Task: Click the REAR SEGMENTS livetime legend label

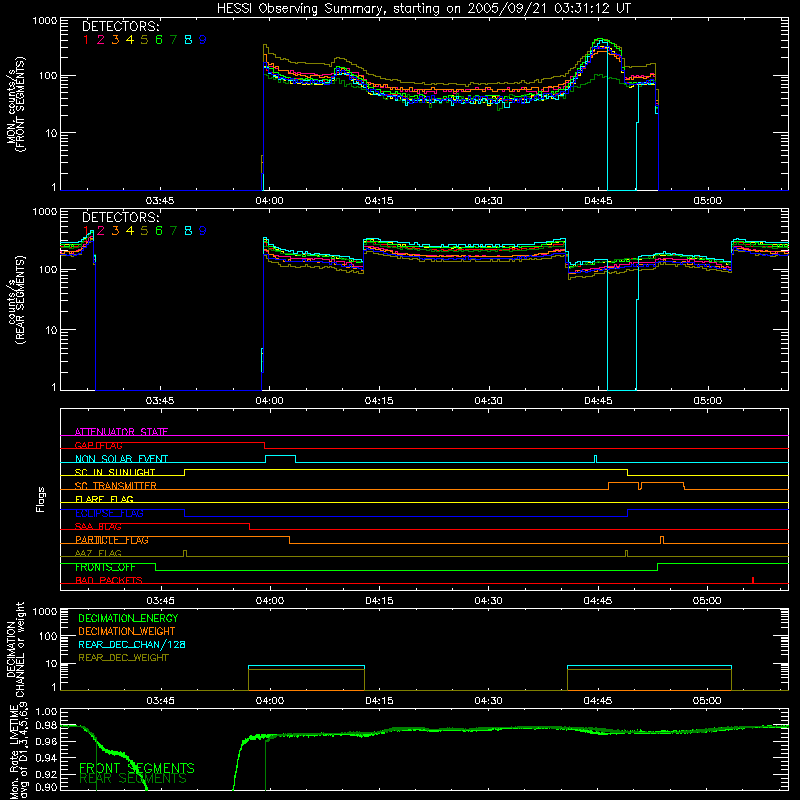Action: click(x=133, y=779)
